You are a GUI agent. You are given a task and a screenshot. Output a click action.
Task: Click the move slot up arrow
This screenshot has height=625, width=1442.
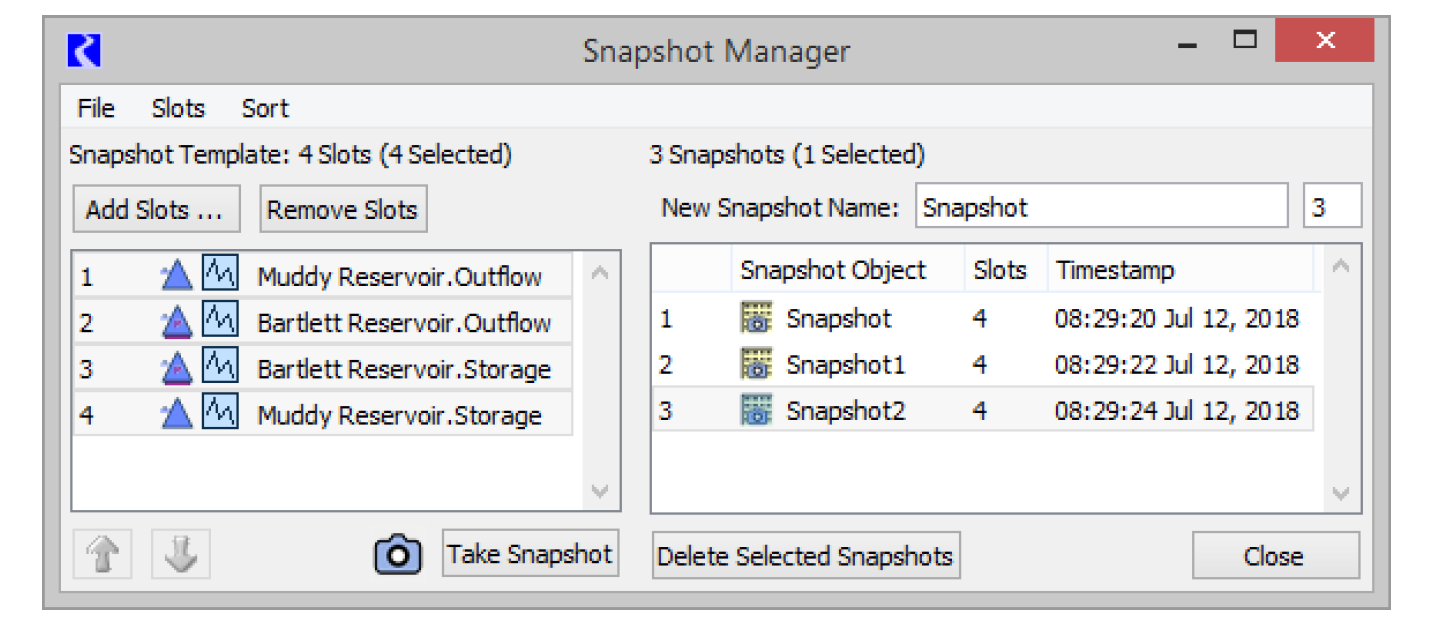coord(103,555)
